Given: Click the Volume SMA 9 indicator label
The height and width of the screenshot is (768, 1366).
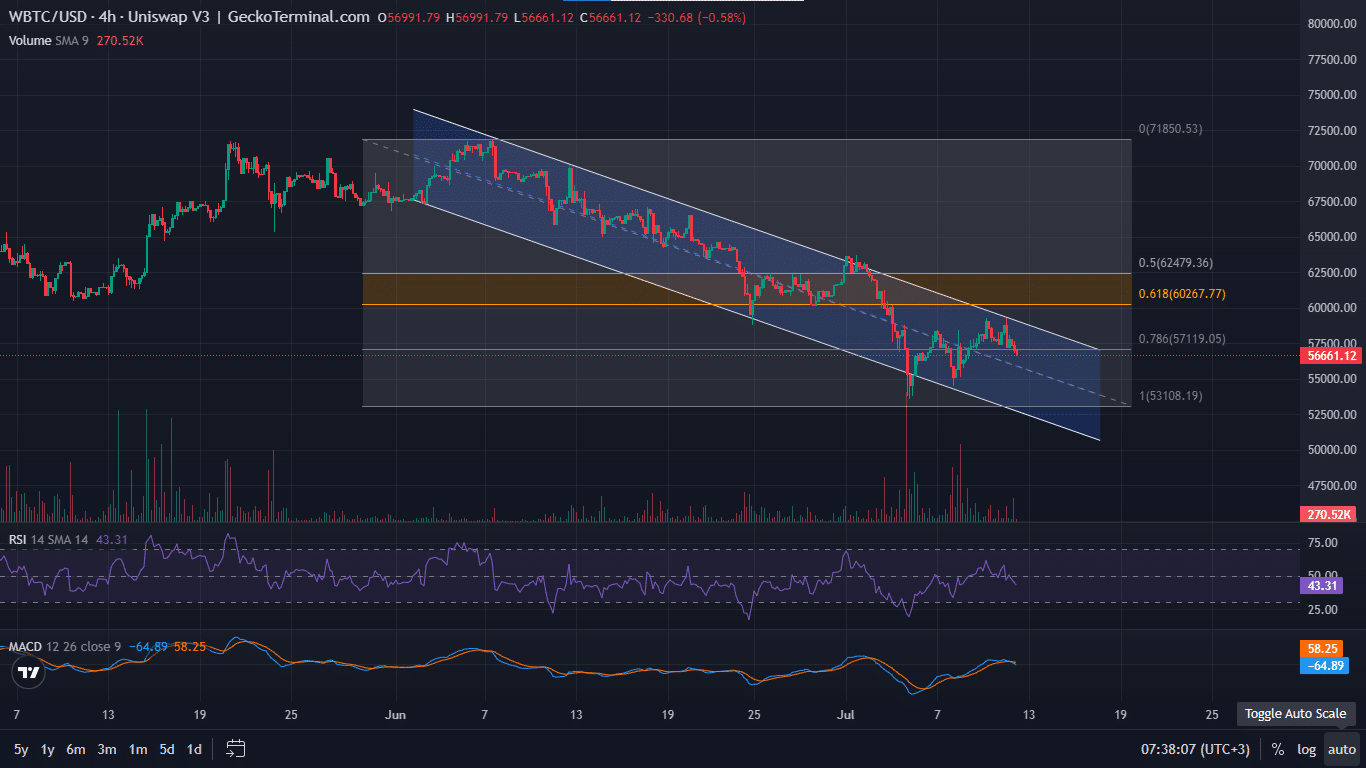Looking at the screenshot, I should point(50,40).
